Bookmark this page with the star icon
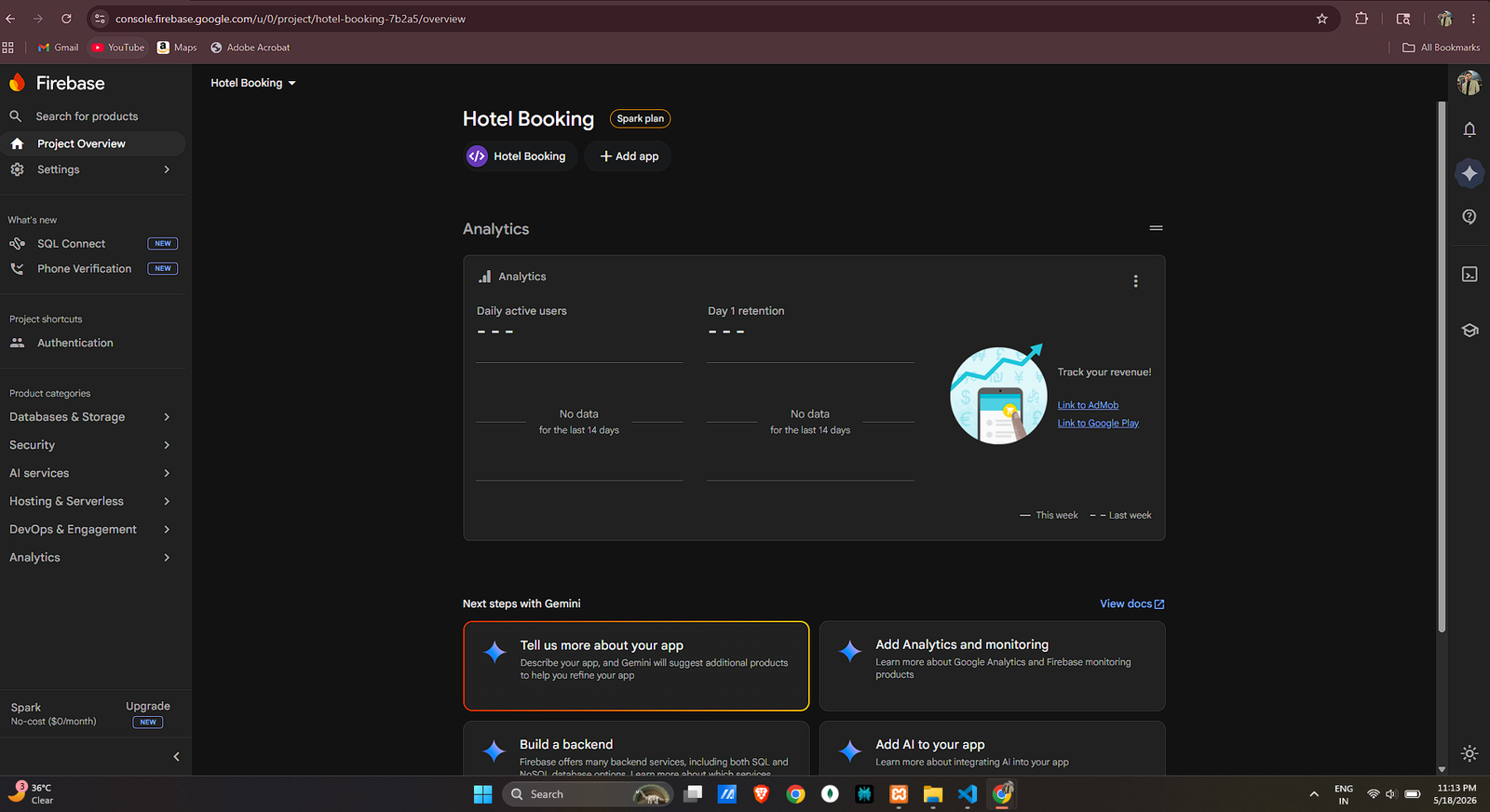Viewport: 1490px width, 812px height. click(x=1321, y=19)
